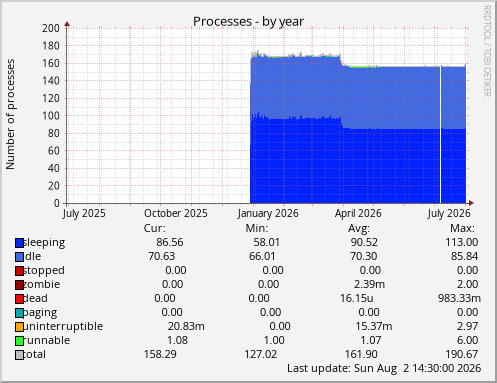Click the 'sleeping' legend label

coord(44,243)
